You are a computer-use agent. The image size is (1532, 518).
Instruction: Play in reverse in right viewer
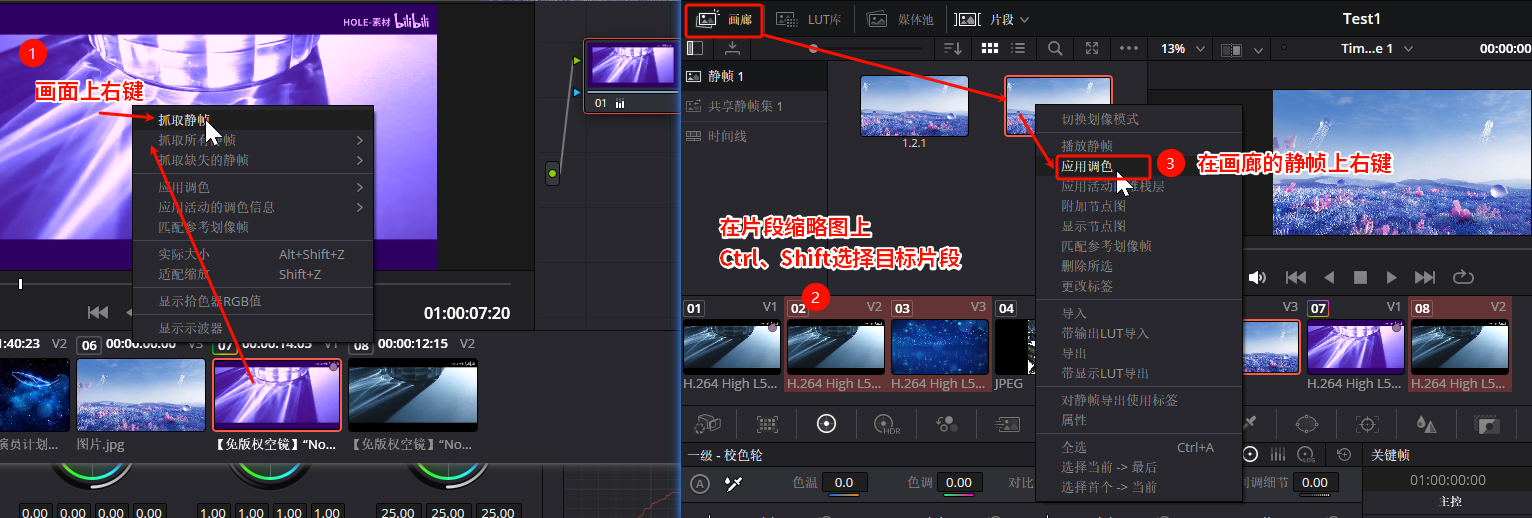point(1329,277)
